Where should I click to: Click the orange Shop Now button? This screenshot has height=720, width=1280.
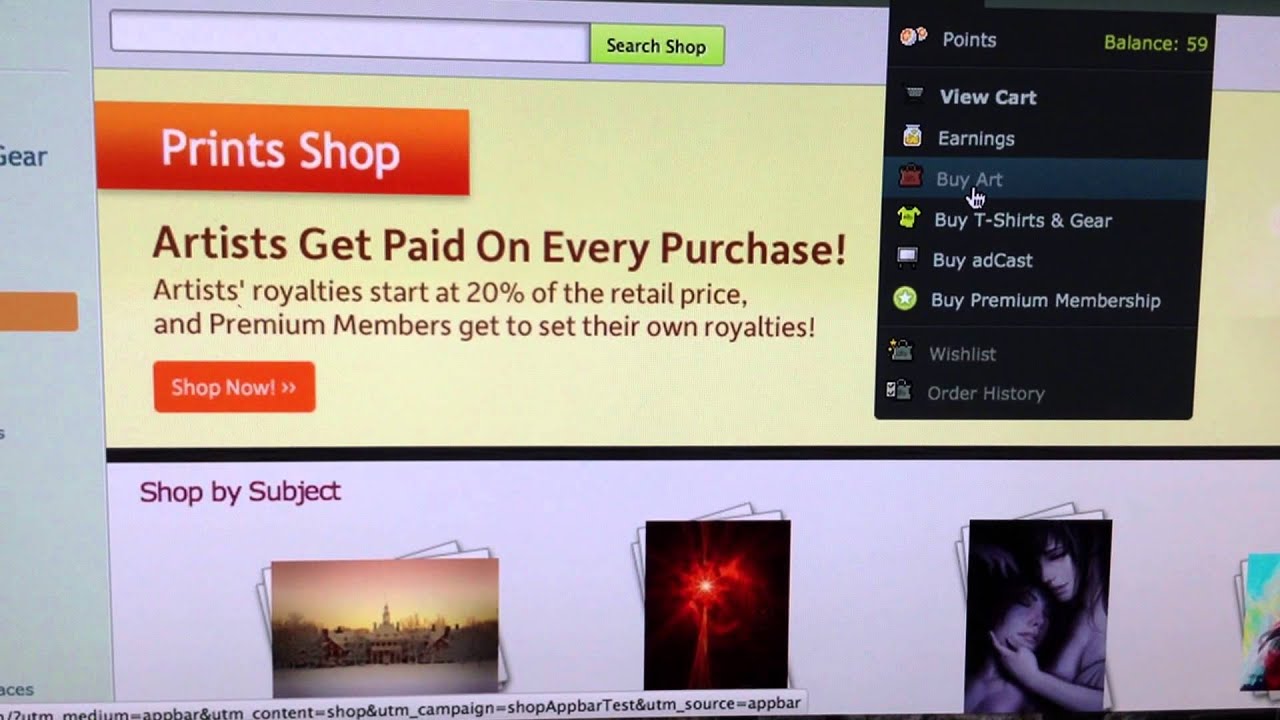click(x=234, y=387)
